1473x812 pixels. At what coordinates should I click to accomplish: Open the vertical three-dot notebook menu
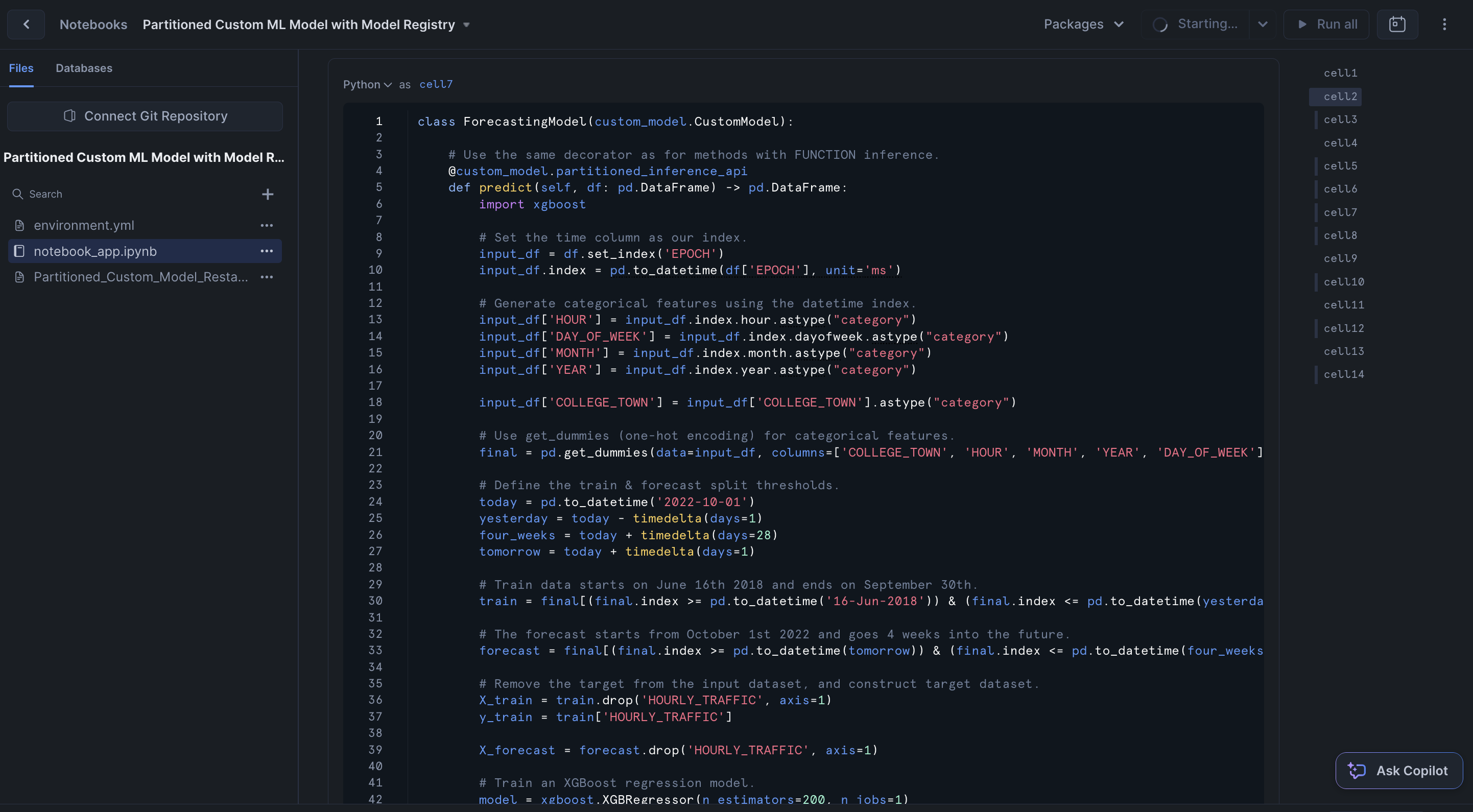pyautogui.click(x=1444, y=24)
